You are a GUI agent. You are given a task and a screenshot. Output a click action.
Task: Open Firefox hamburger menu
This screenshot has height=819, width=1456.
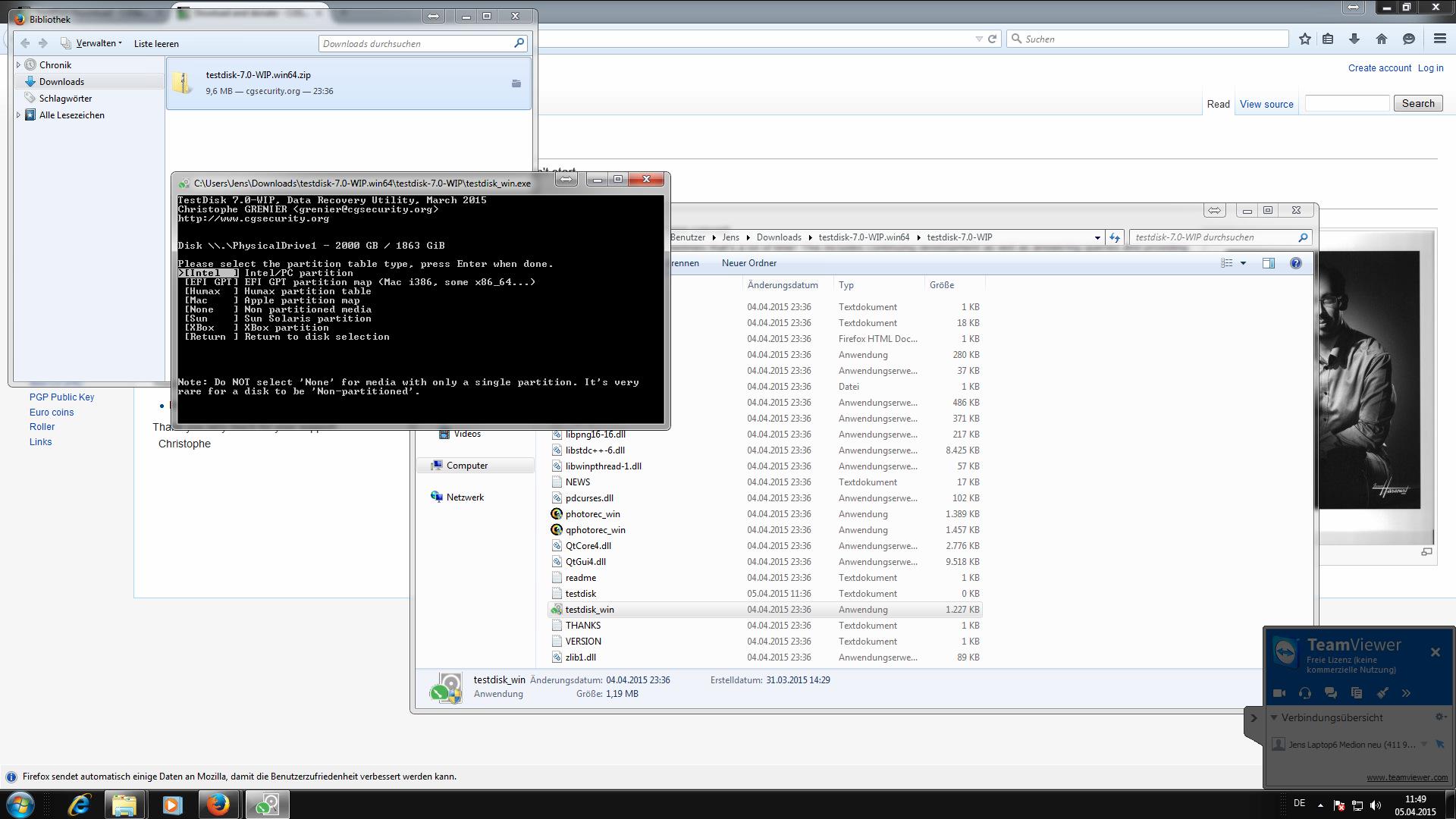[1439, 39]
